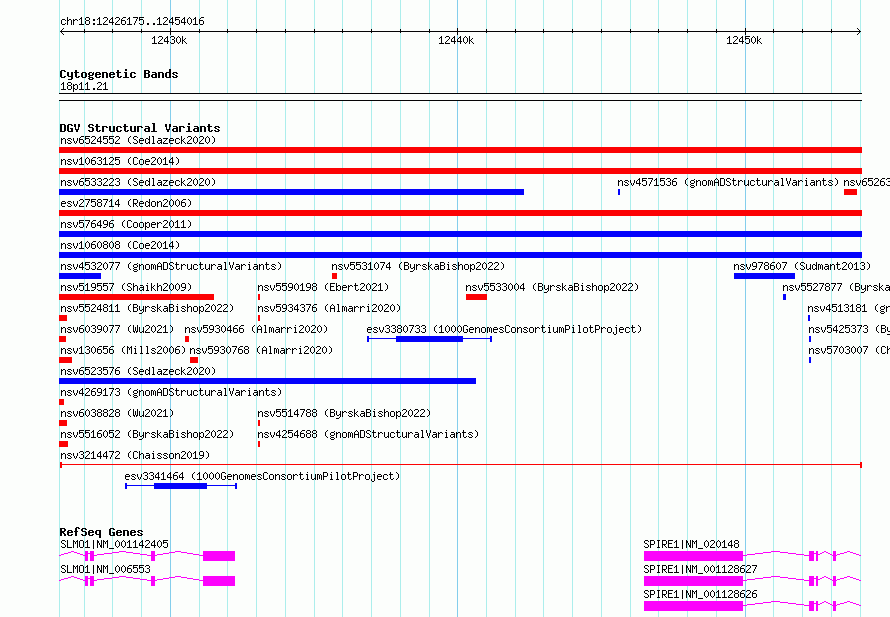This screenshot has height=617, width=890.
Task: Select the nsv1063125 (Coe2014) variant label
Action: click(x=120, y=161)
